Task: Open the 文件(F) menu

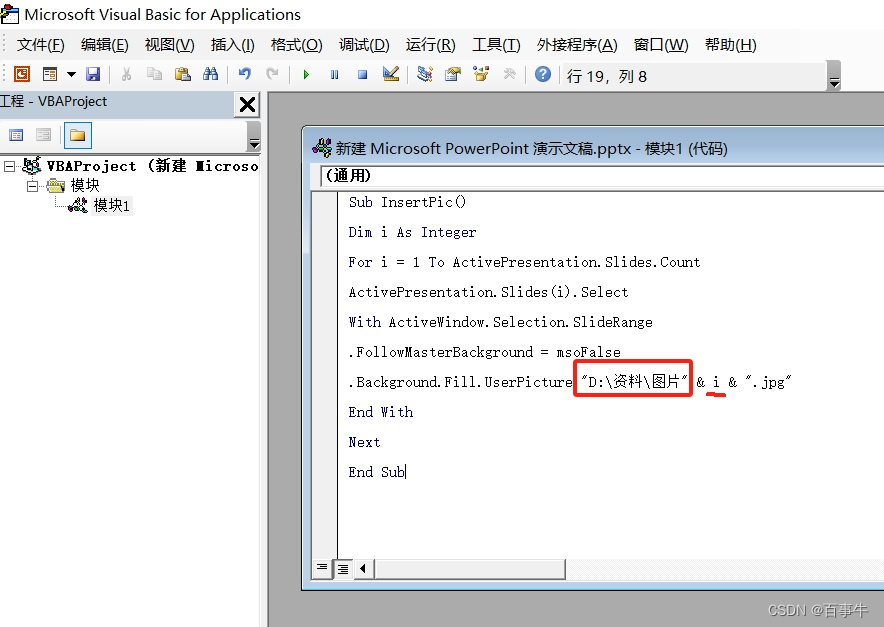Action: [41, 45]
